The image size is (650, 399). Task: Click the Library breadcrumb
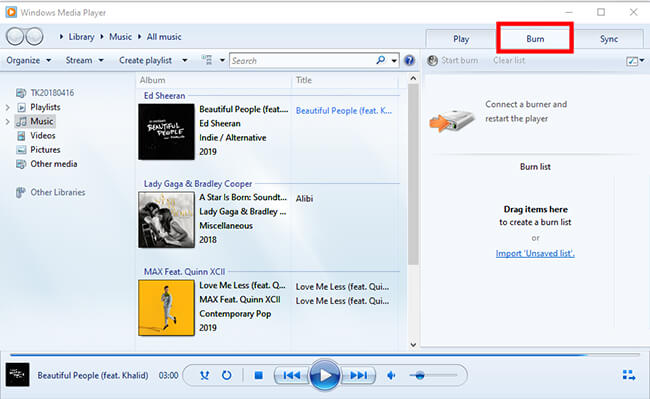click(81, 37)
